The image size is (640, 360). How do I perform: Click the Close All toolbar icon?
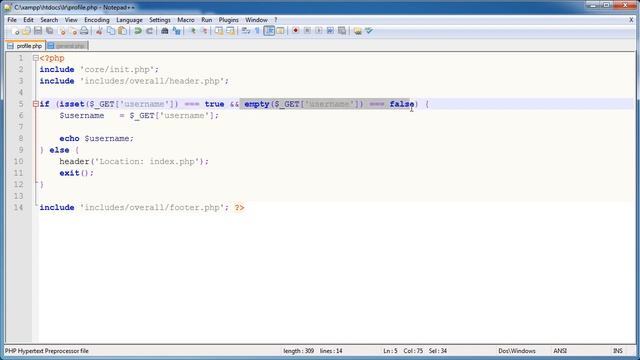73,31
